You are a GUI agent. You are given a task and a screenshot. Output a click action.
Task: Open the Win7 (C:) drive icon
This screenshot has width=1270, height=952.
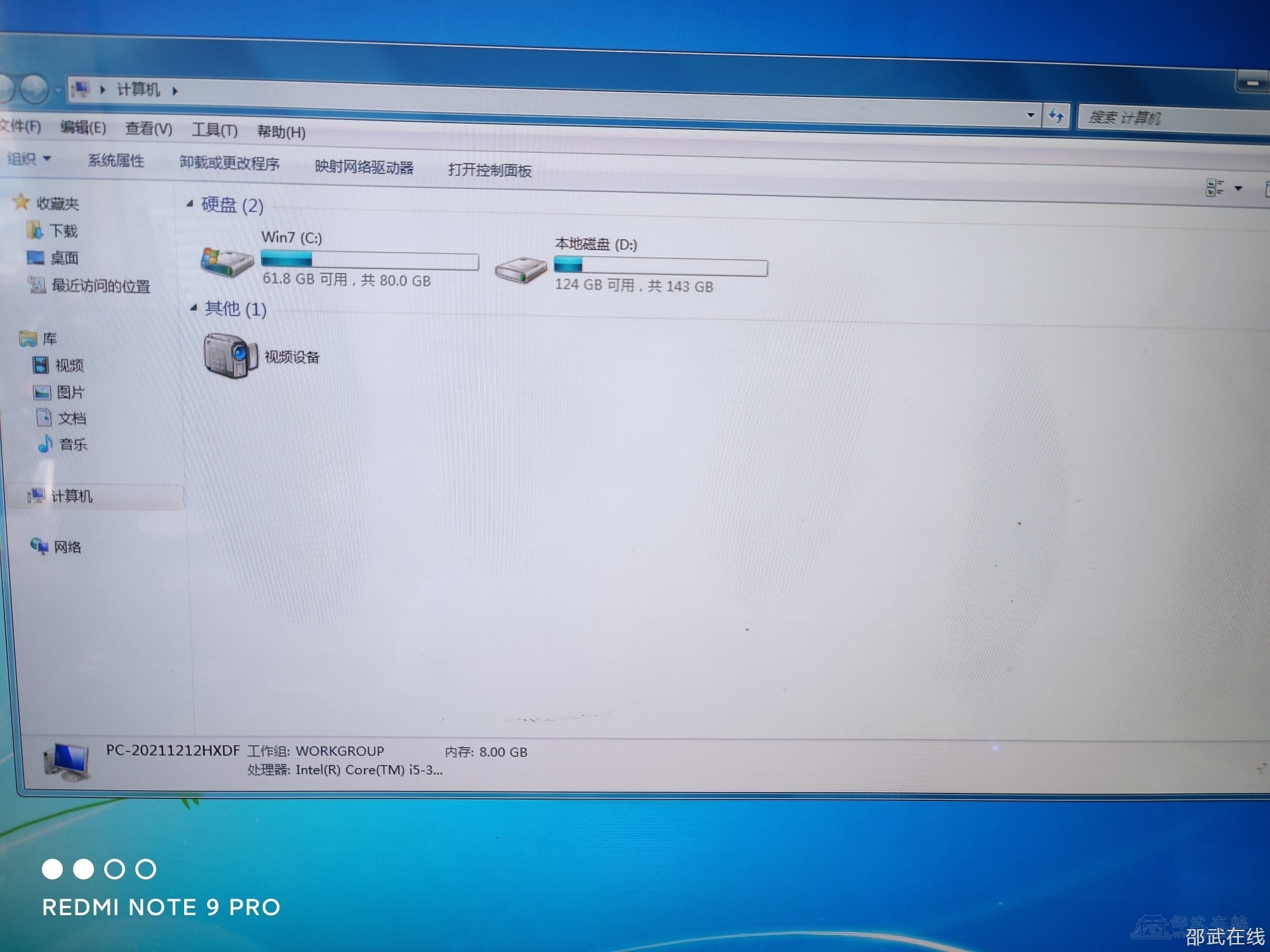(226, 261)
